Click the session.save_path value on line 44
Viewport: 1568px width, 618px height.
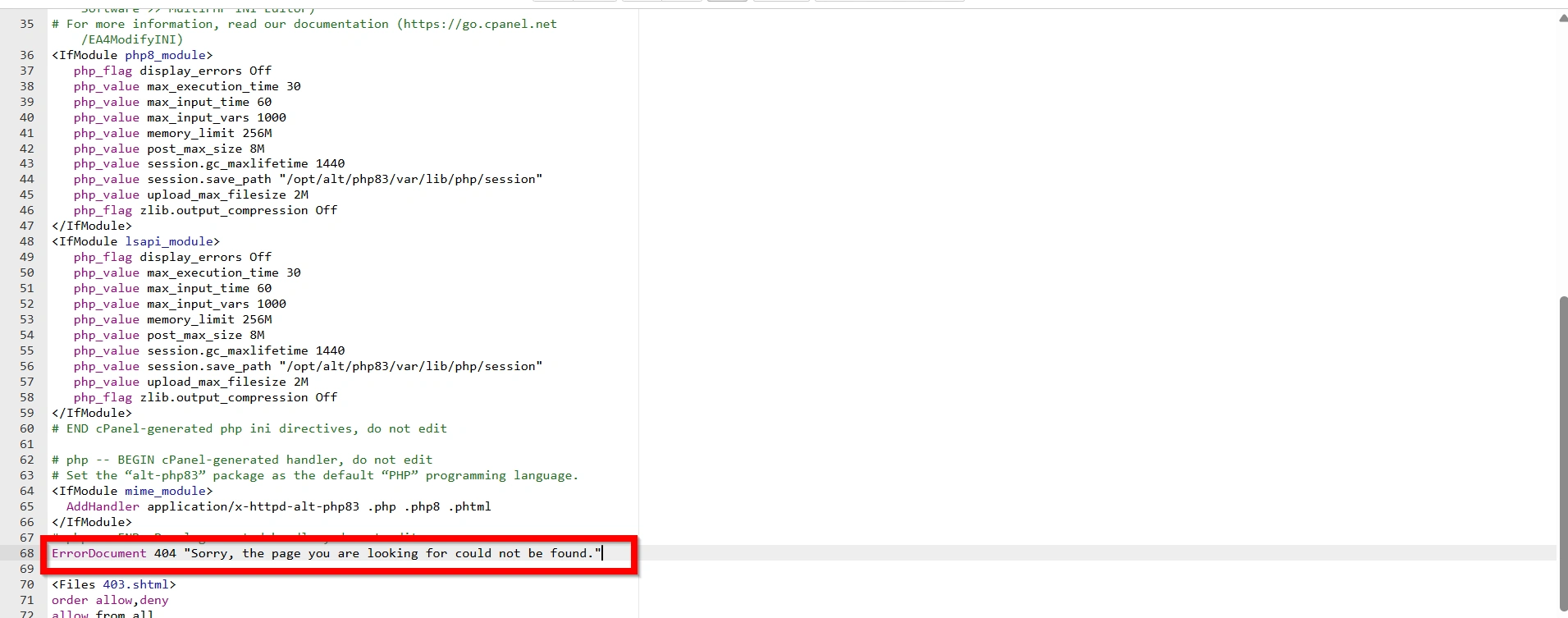tap(411, 179)
